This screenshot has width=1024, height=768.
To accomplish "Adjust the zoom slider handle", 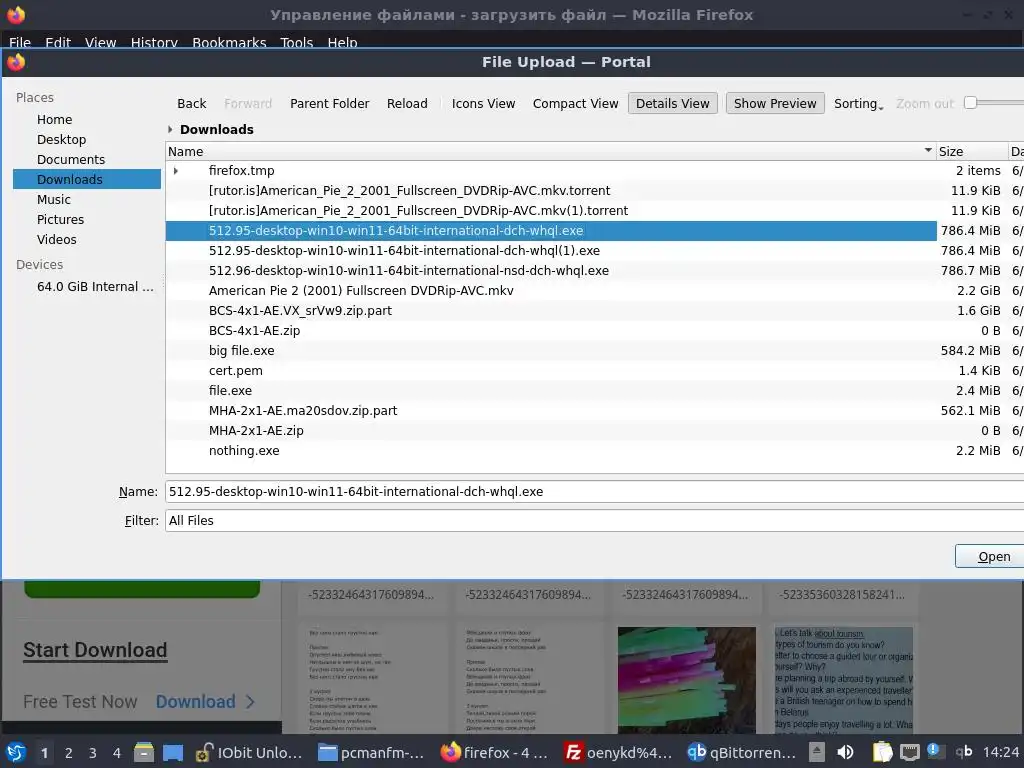I will tap(970, 103).
